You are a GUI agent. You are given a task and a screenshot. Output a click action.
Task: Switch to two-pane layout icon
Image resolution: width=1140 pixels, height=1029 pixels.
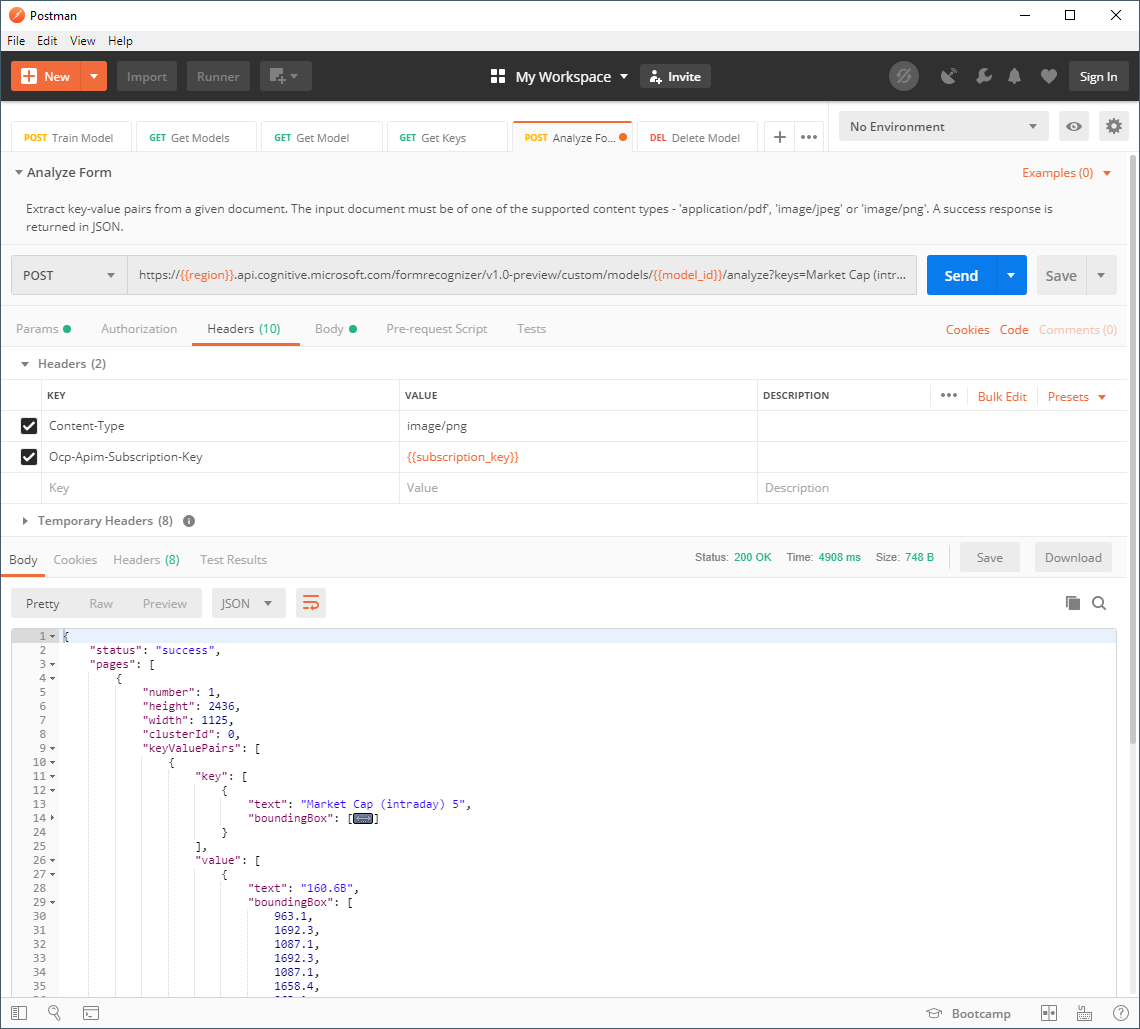pyautogui.click(x=1049, y=1013)
